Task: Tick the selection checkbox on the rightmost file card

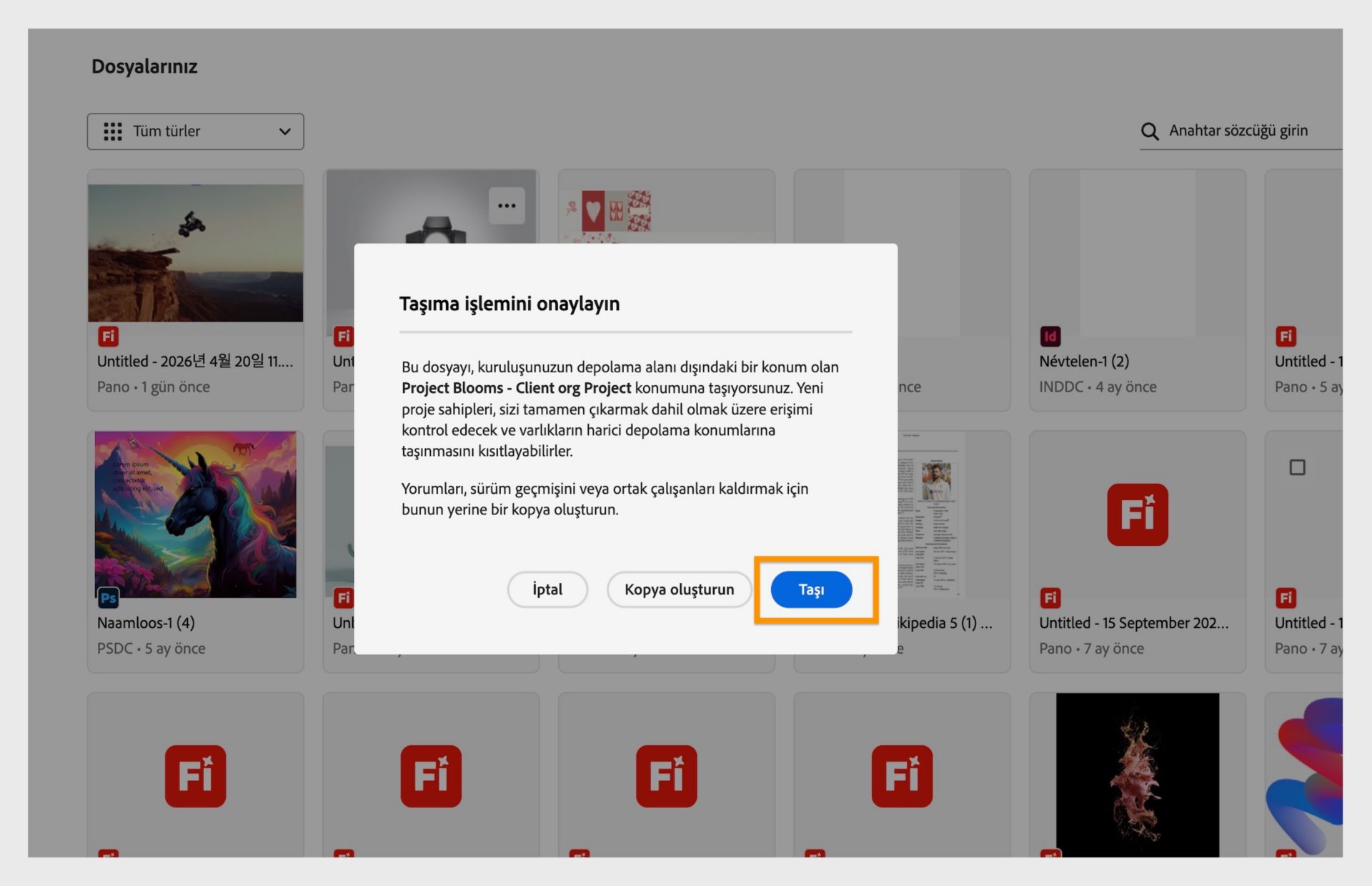Action: click(1297, 467)
